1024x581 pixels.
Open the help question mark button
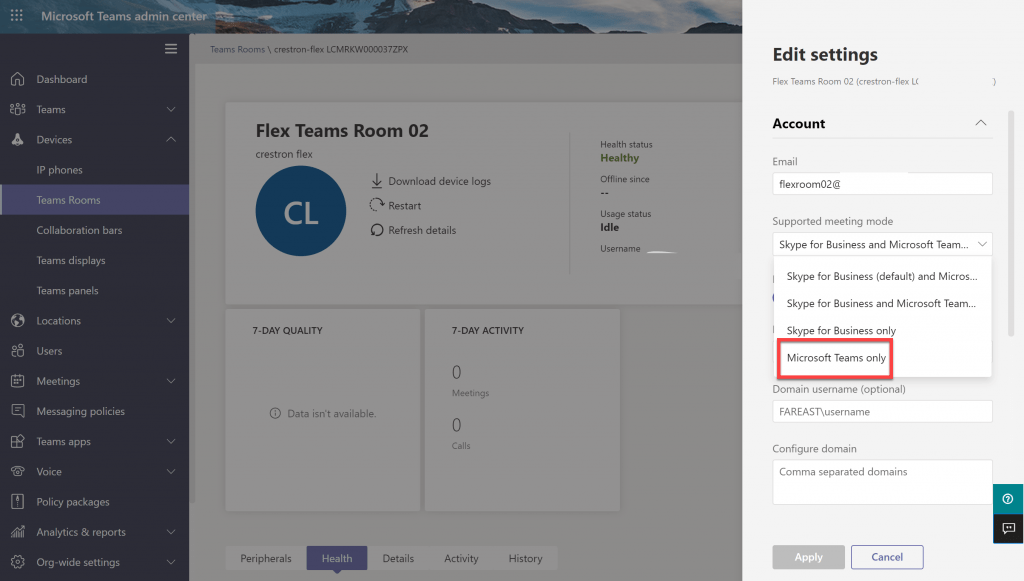click(1008, 499)
